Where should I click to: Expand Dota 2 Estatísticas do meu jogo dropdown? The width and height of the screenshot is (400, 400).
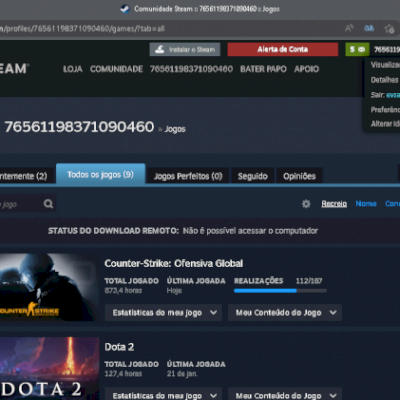[163, 394]
